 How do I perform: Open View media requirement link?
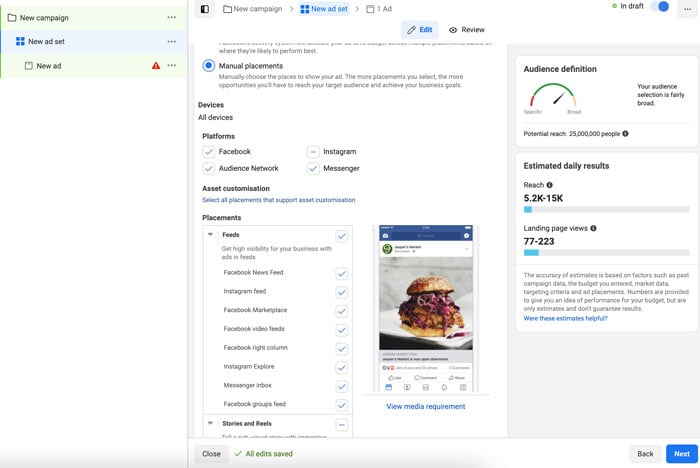coord(426,406)
